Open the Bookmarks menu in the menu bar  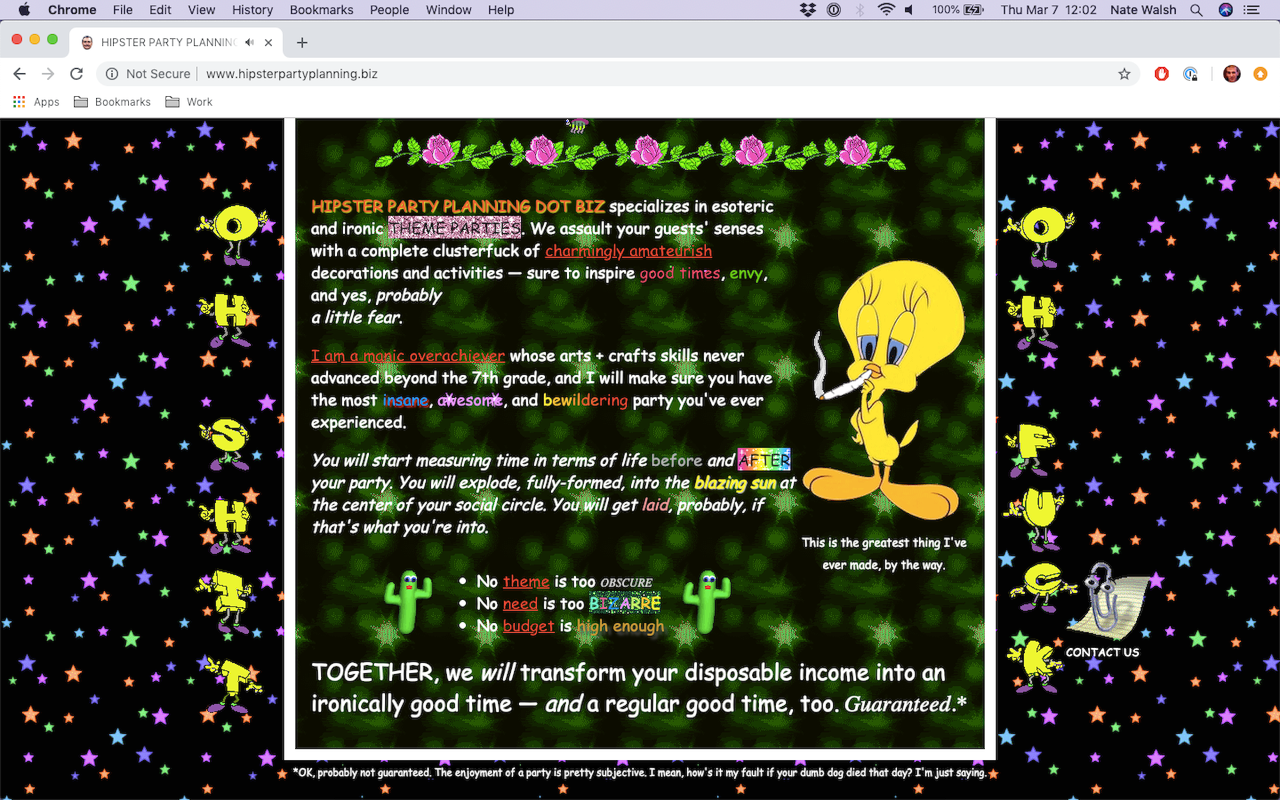pos(321,10)
